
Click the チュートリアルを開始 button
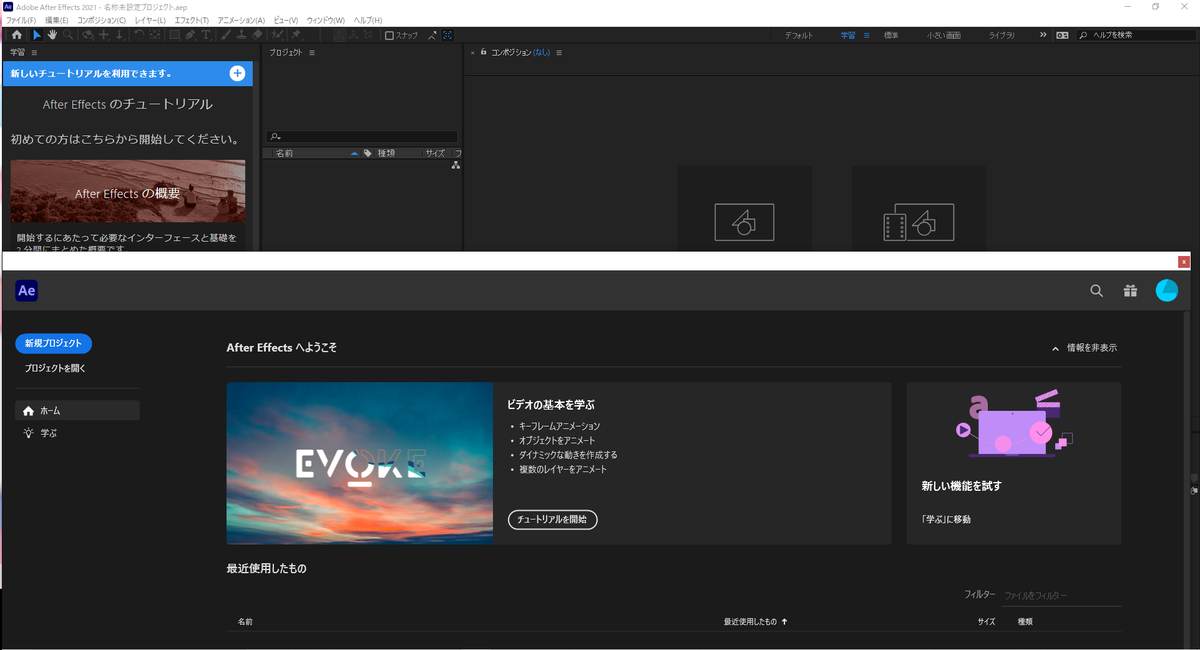click(x=552, y=519)
